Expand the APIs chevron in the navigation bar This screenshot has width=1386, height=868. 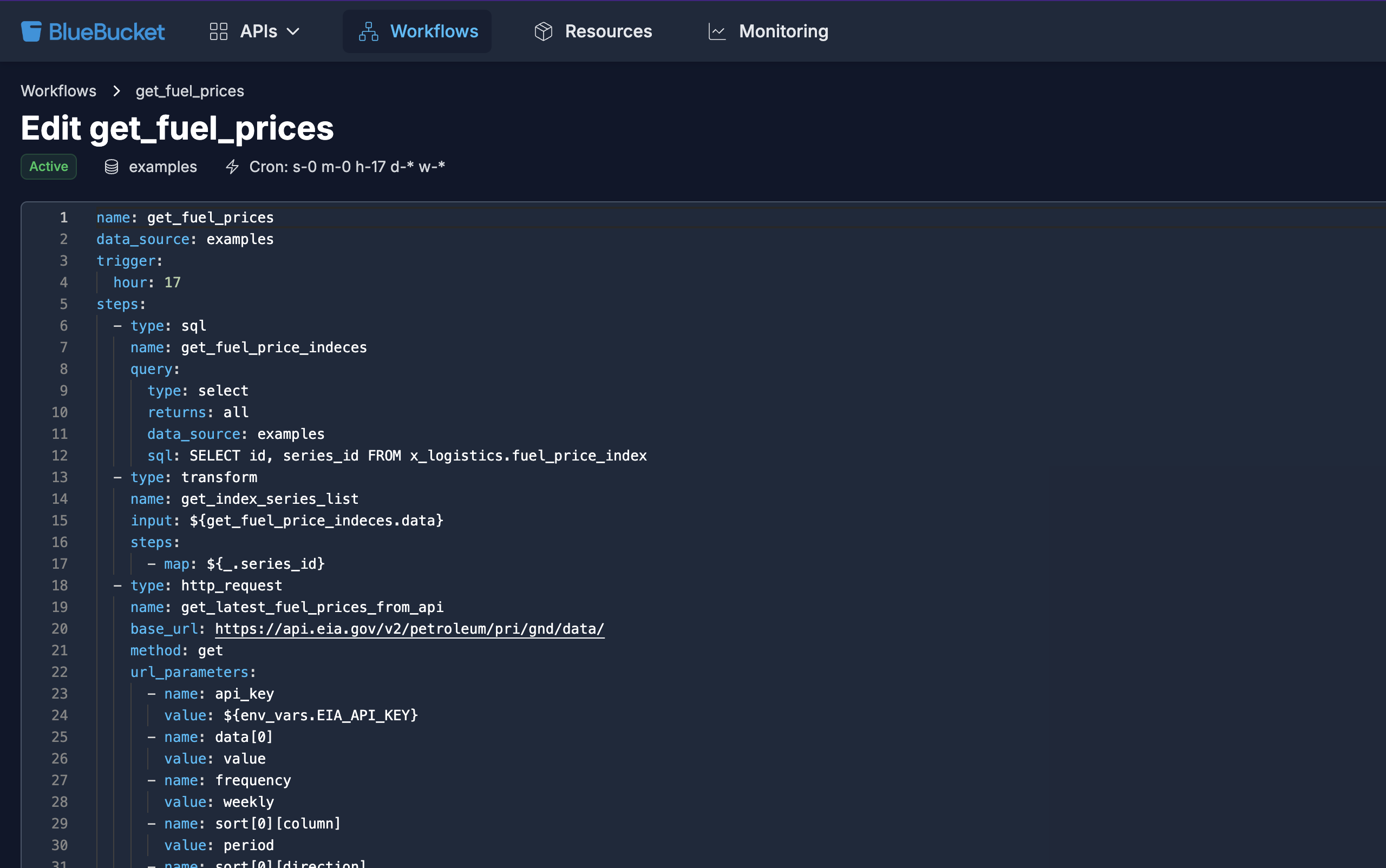coord(293,32)
